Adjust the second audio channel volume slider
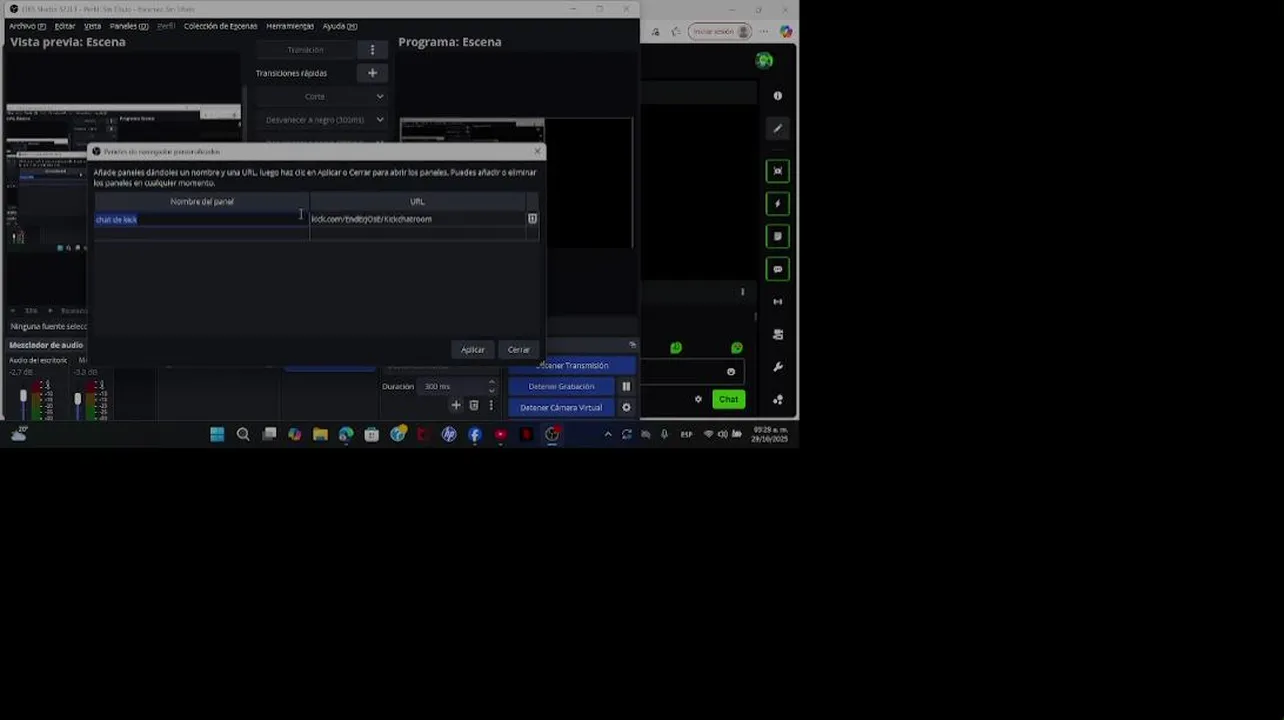 [x=77, y=399]
